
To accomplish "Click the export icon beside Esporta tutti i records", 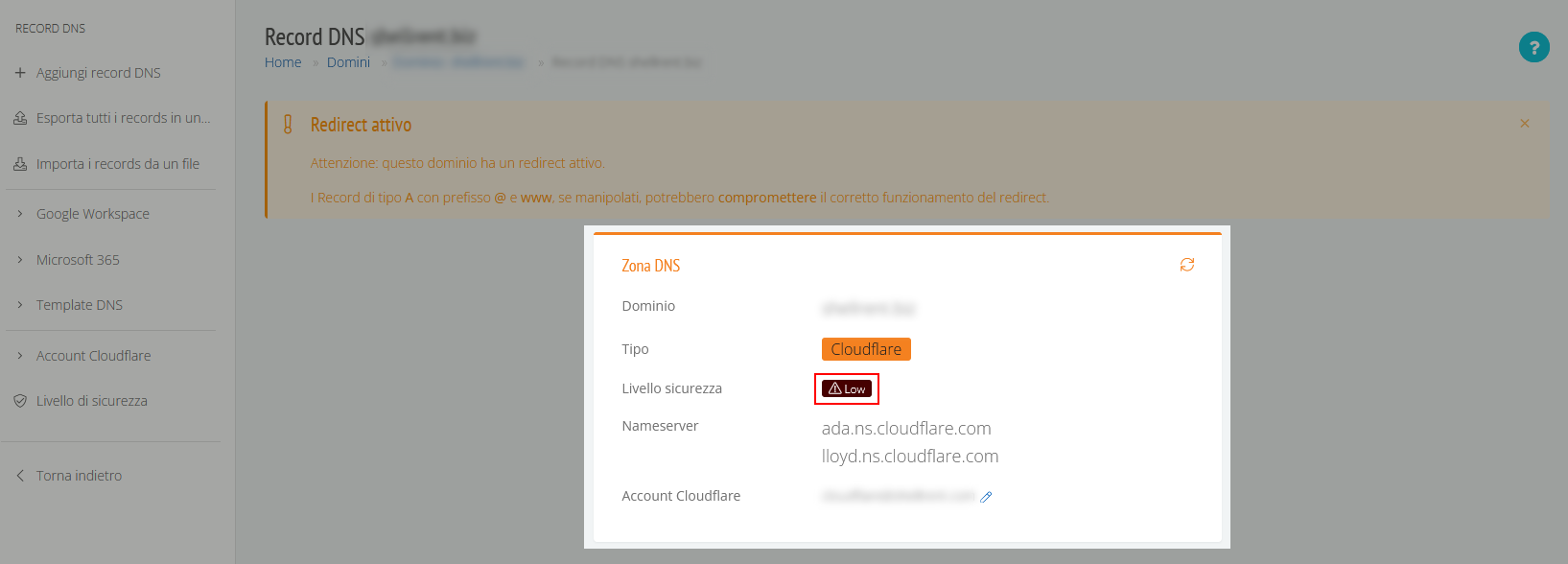I will tap(20, 118).
